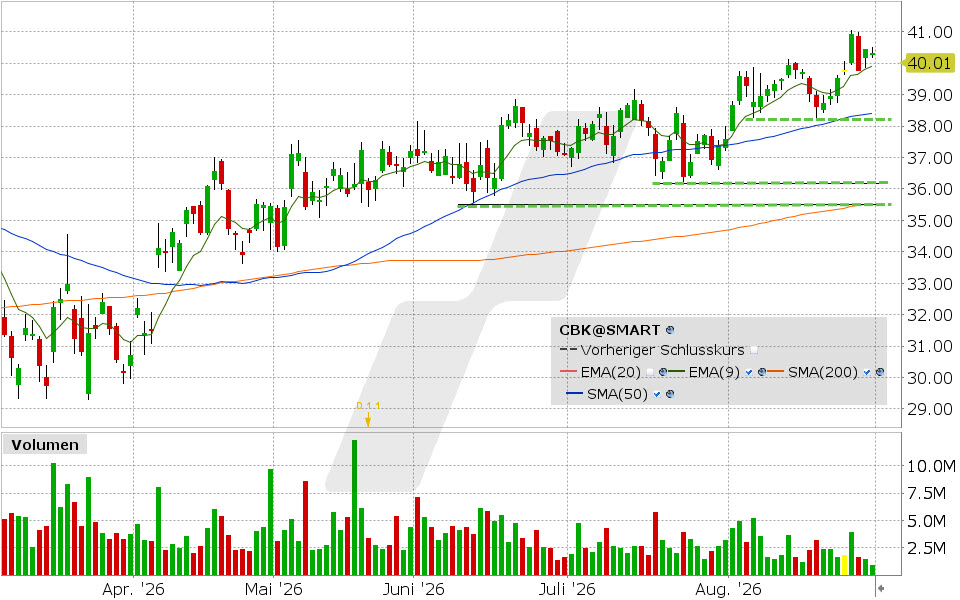
Task: Click the 29.00 price axis value
Action: 929,409
